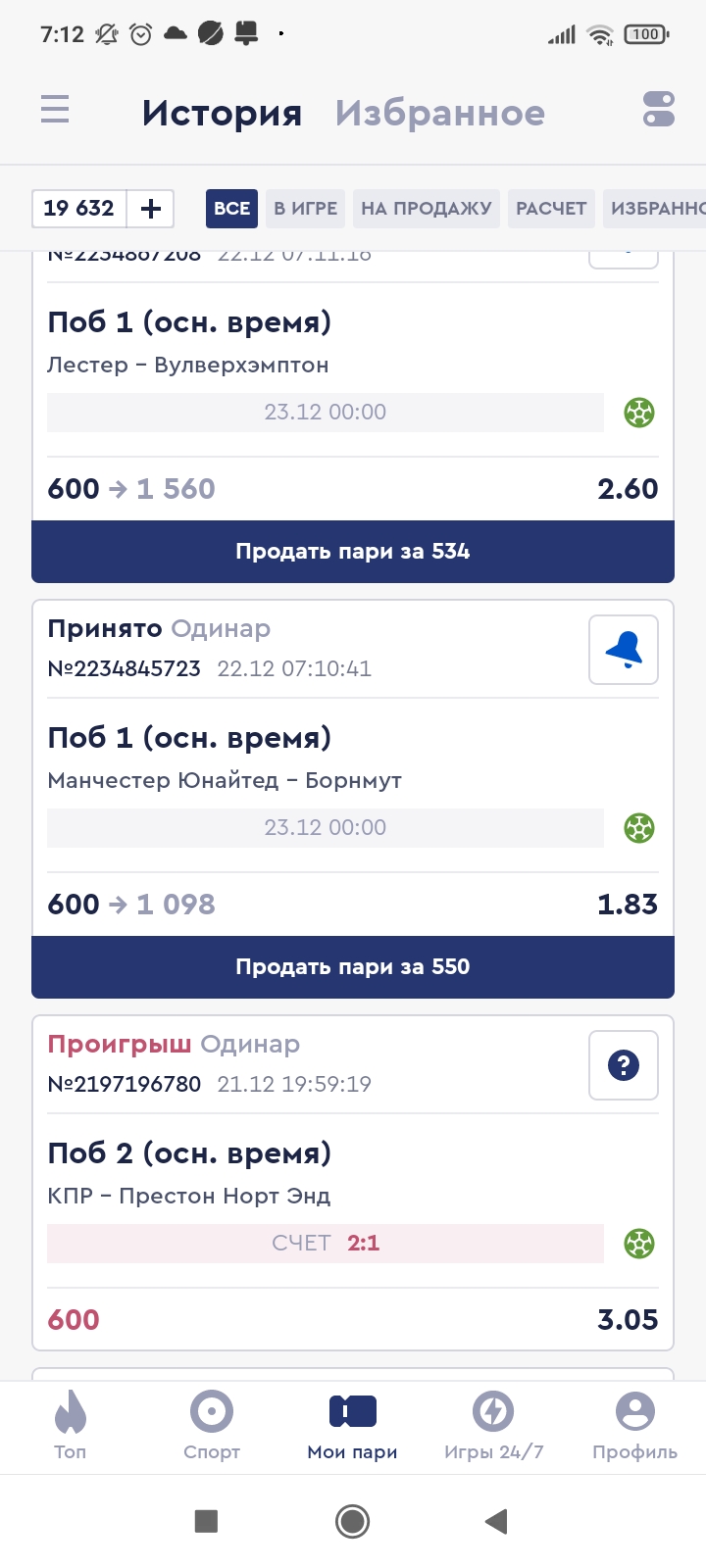The width and height of the screenshot is (706, 1568).
Task: Tap the bell icon on Manchester United bet
Action: click(x=624, y=650)
